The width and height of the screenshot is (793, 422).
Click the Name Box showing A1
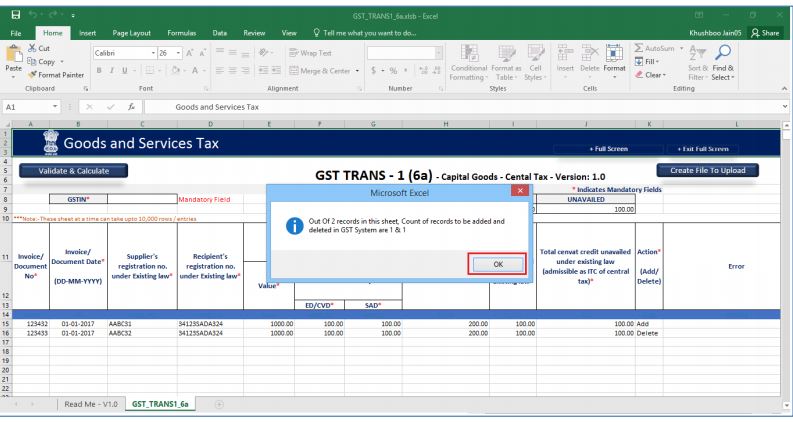tap(26, 107)
